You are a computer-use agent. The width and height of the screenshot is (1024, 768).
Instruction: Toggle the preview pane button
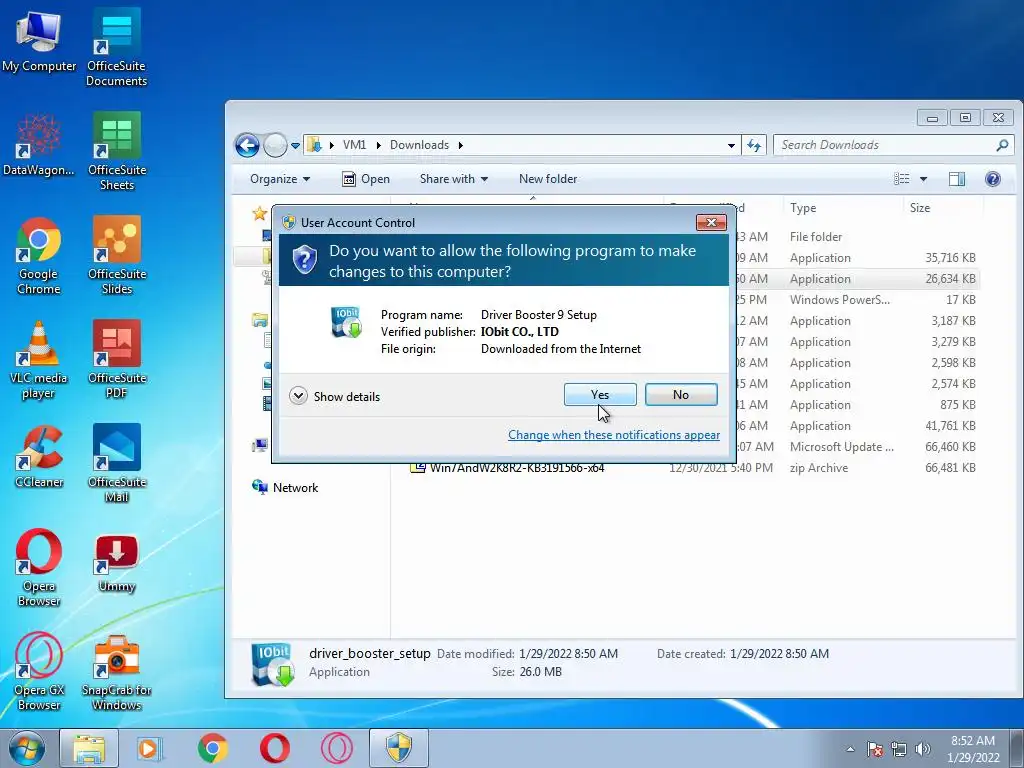pyautogui.click(x=957, y=179)
